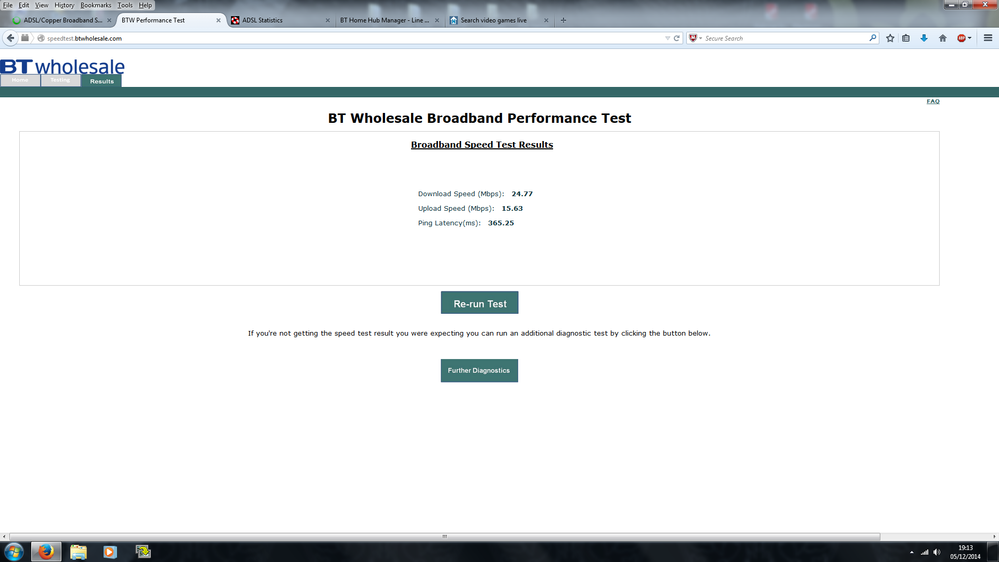Viewport: 999px width, 562px height.
Task: Click the Re-run Test button
Action: click(x=480, y=303)
